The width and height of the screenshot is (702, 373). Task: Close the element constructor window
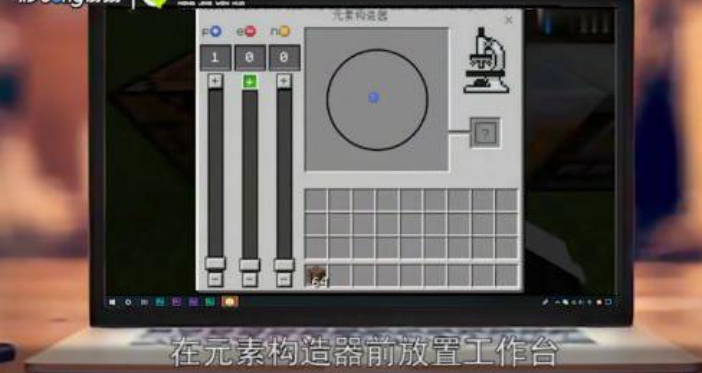[x=509, y=20]
